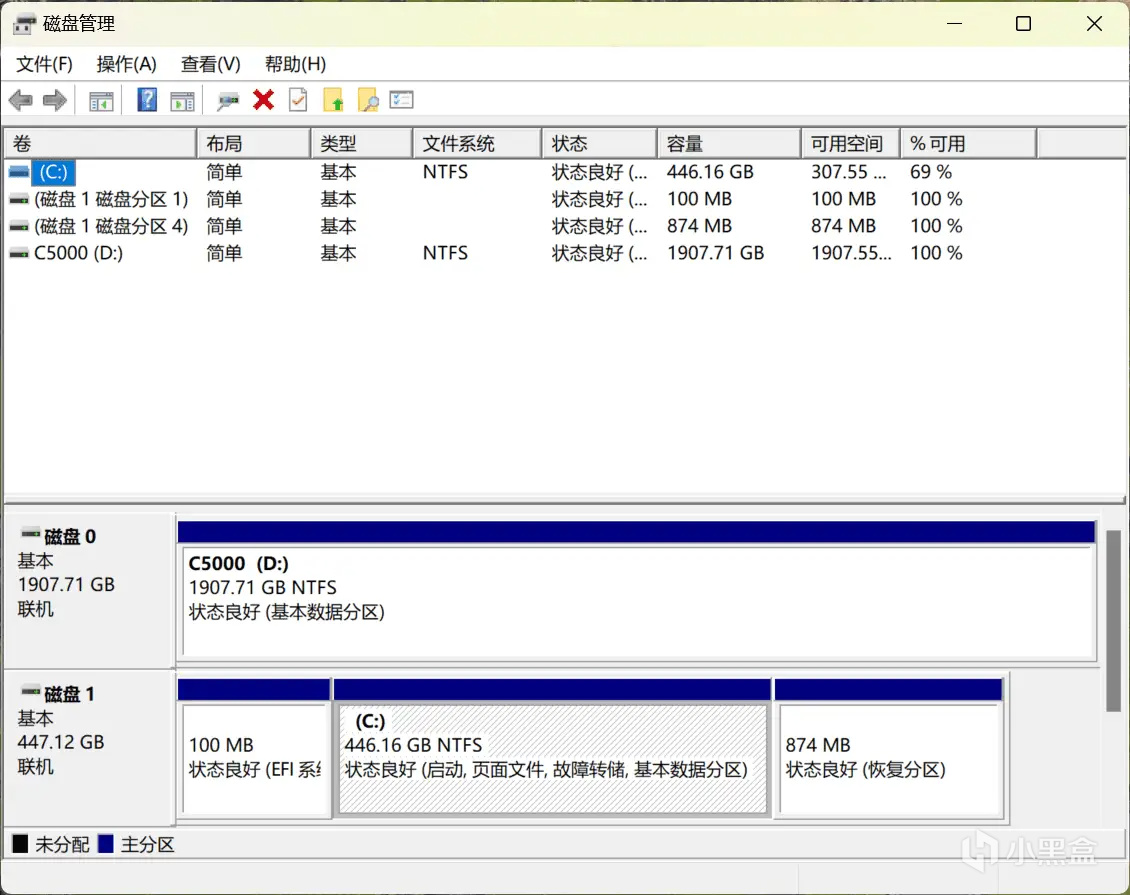Open the 查看(V) menu
The image size is (1130, 895).
click(210, 64)
